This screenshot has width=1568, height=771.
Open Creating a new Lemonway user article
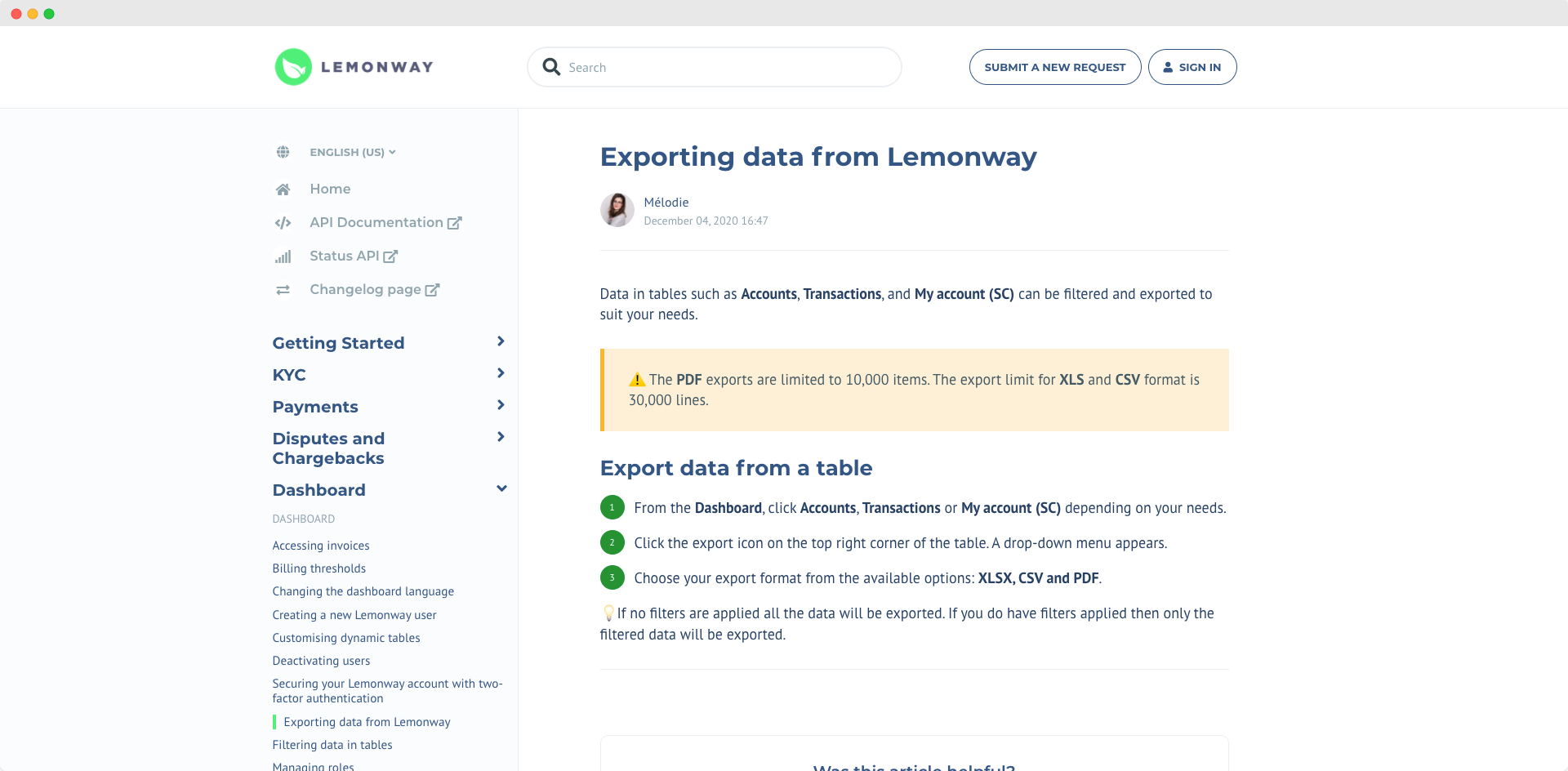(354, 615)
